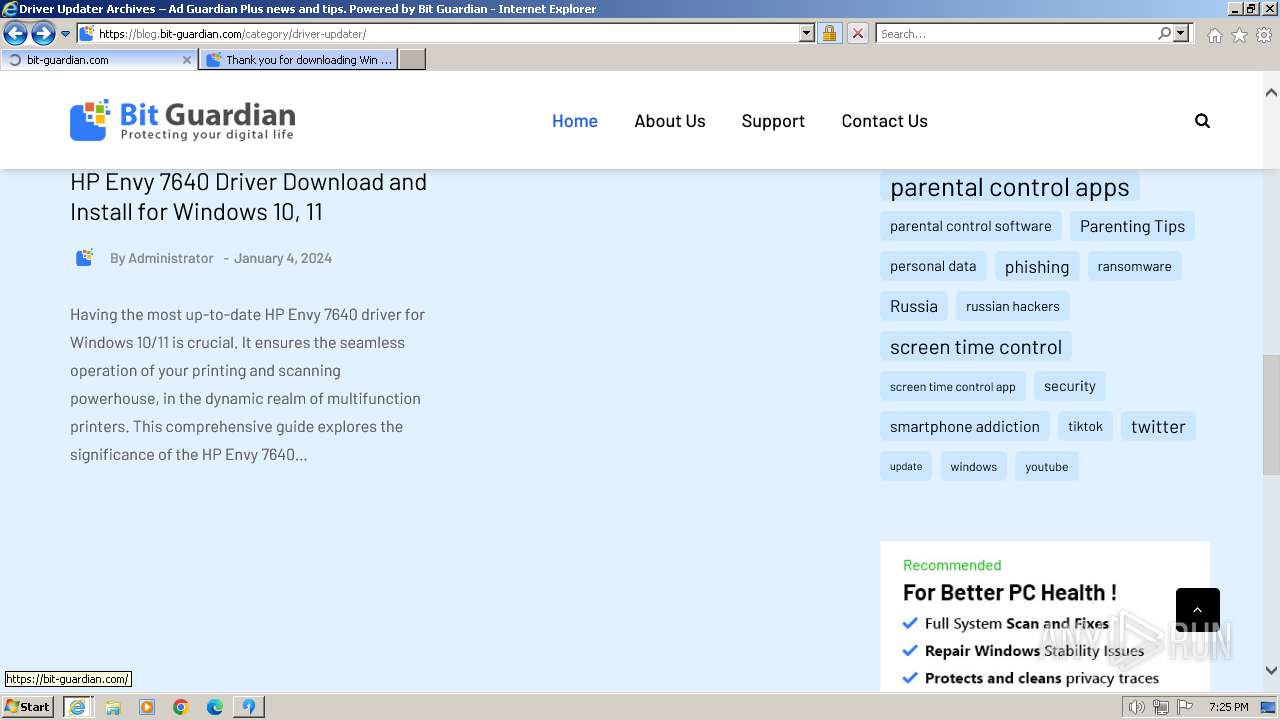Viewport: 1280px width, 720px height.
Task: Click the Action Center flag tray icon
Action: 1185,707
